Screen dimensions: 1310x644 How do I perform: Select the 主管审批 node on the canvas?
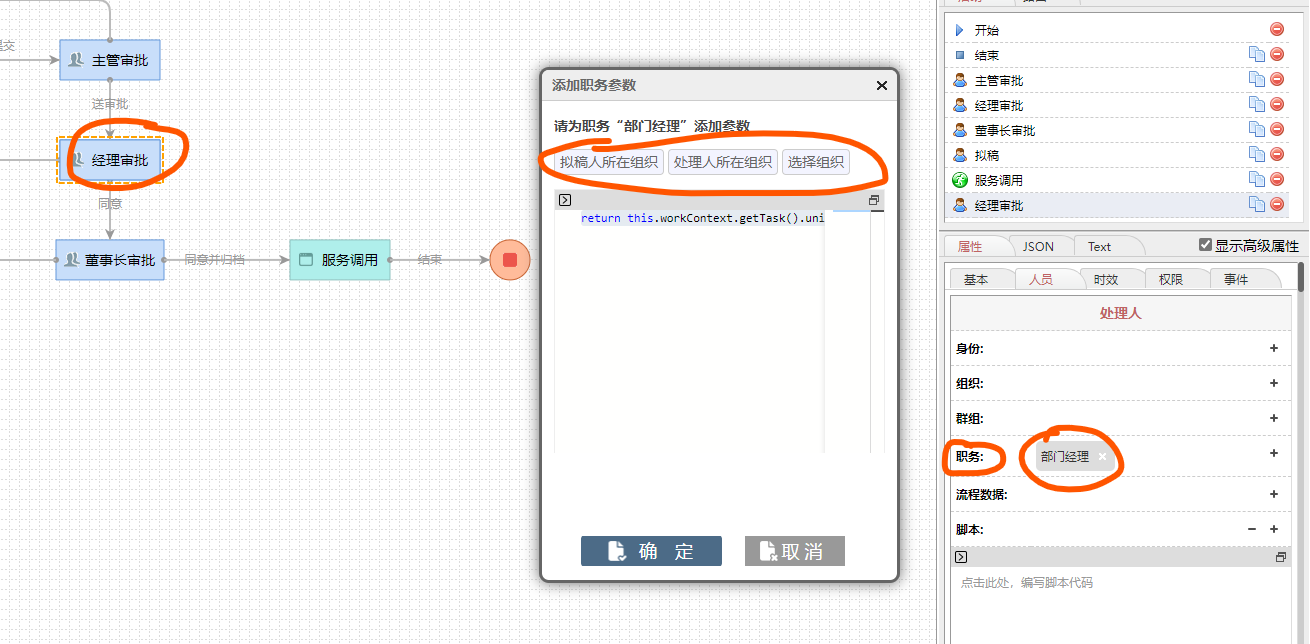pos(110,60)
